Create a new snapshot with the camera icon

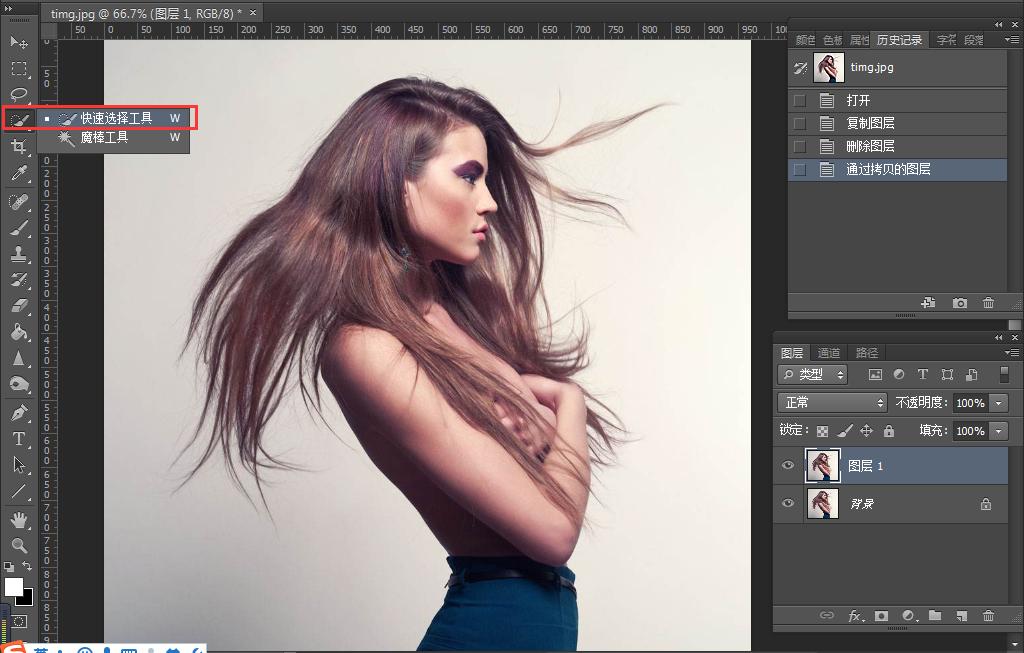pyautogui.click(x=960, y=303)
